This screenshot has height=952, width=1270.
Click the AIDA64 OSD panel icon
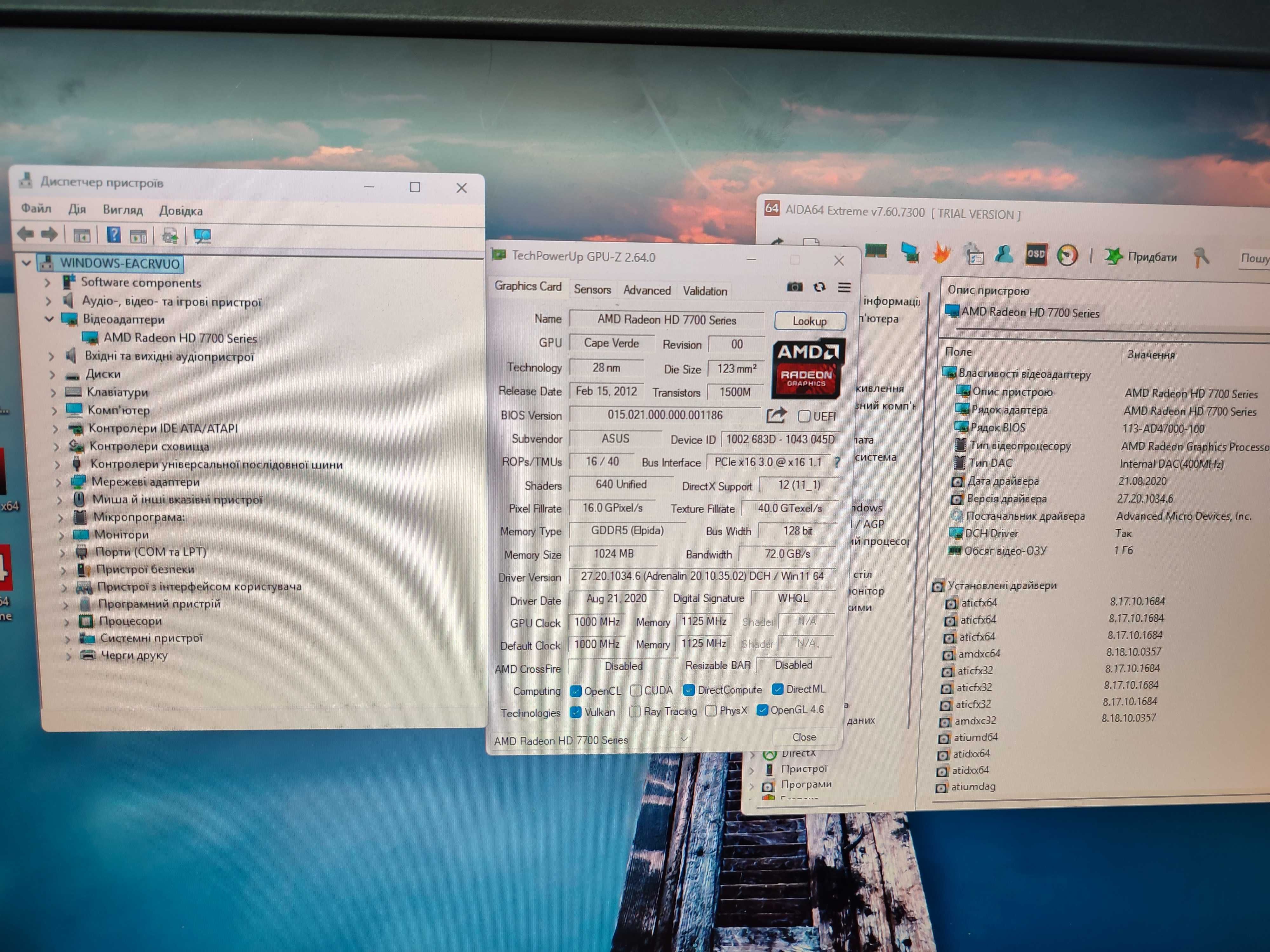1036,254
